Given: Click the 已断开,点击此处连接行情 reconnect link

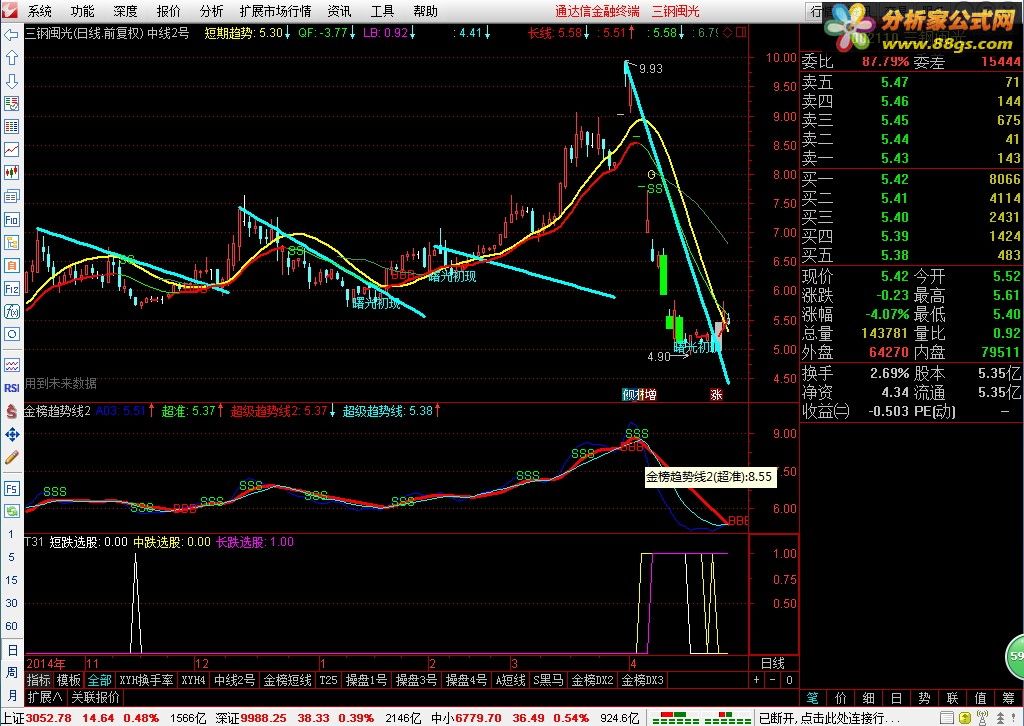Looking at the screenshot, I should pos(829,718).
